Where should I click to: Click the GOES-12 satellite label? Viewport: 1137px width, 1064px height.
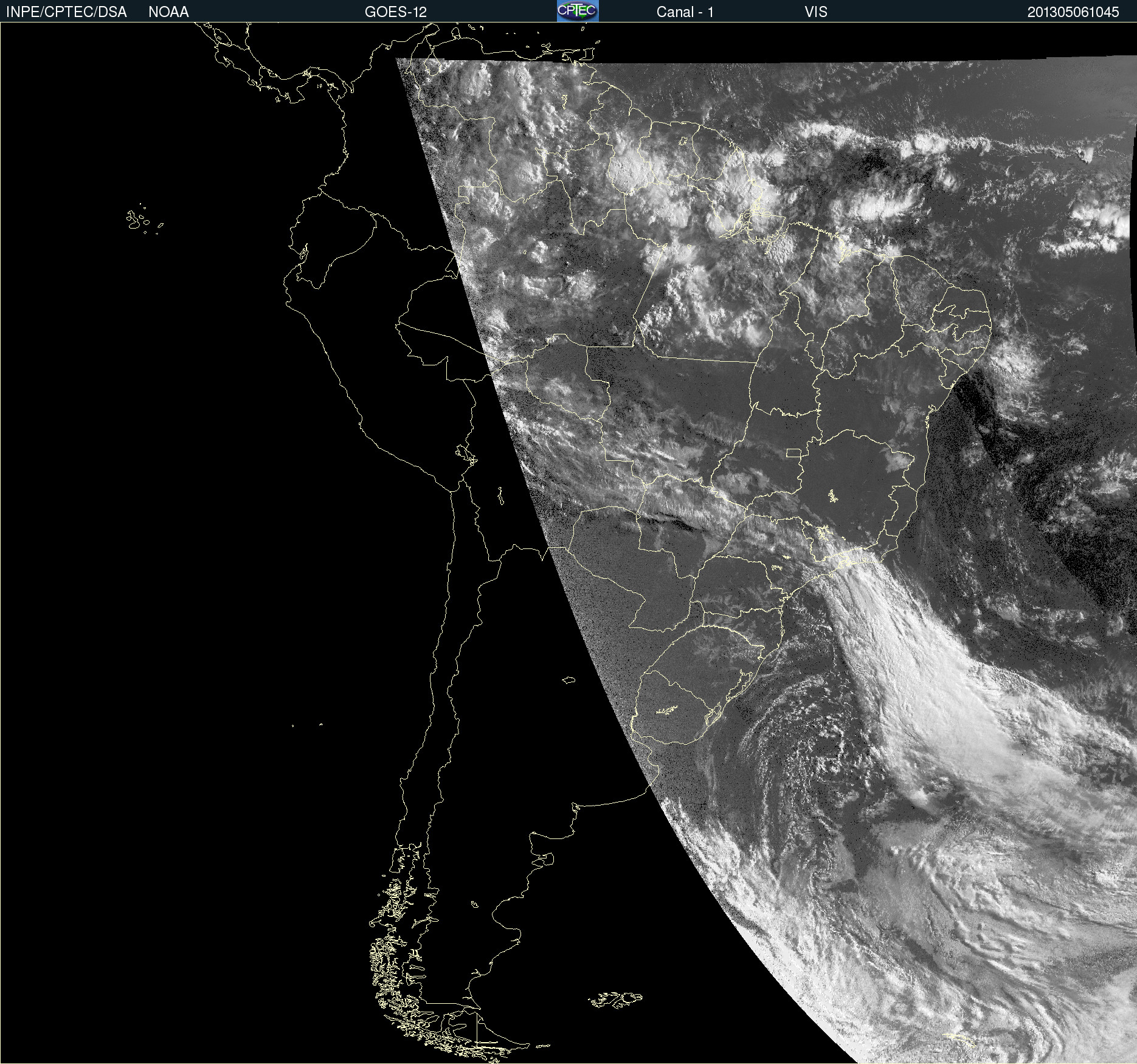(396, 12)
